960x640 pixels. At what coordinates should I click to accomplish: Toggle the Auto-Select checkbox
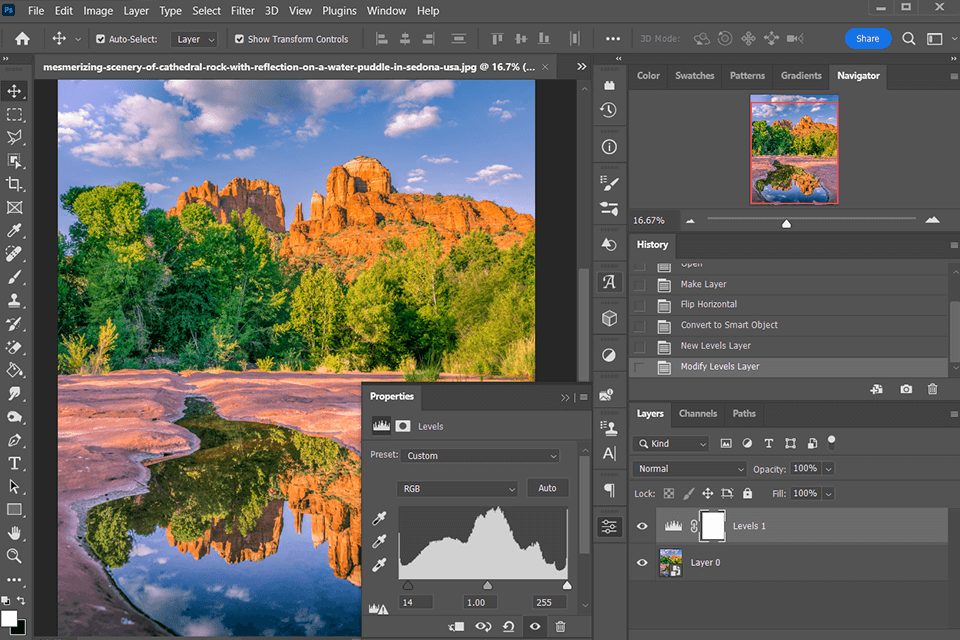click(100, 39)
